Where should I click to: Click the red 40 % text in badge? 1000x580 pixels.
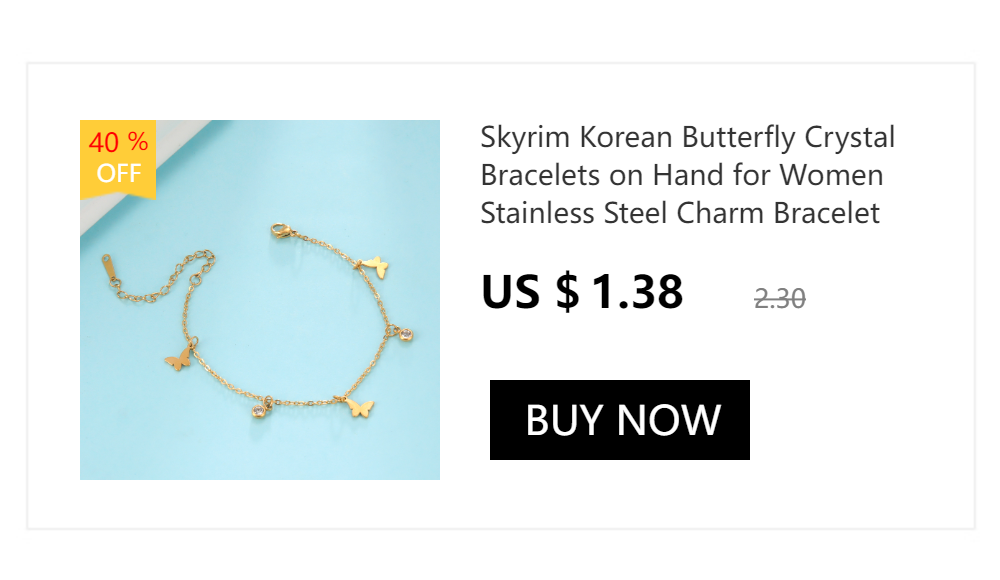119,142
